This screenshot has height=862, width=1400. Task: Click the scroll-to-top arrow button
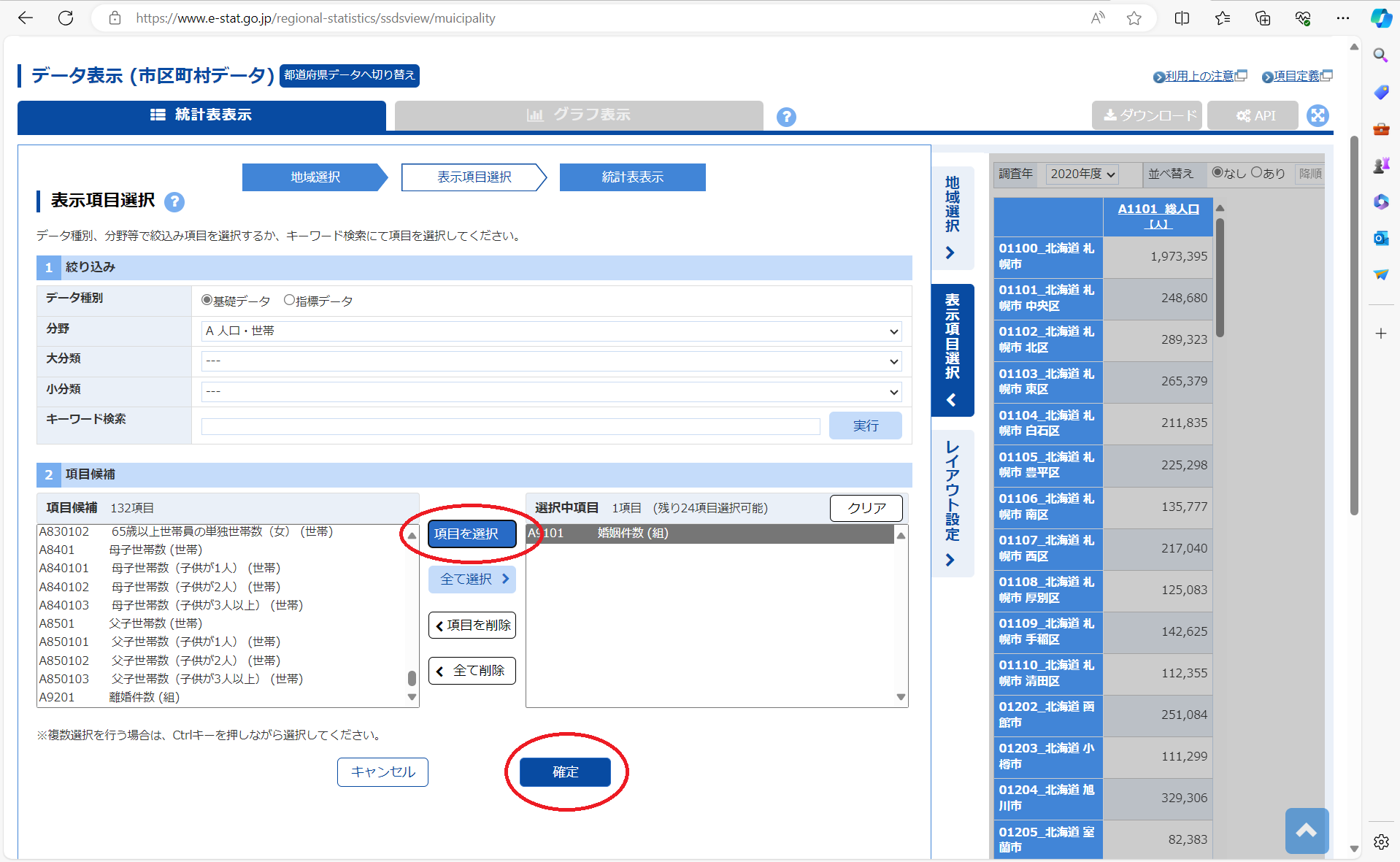click(1306, 831)
